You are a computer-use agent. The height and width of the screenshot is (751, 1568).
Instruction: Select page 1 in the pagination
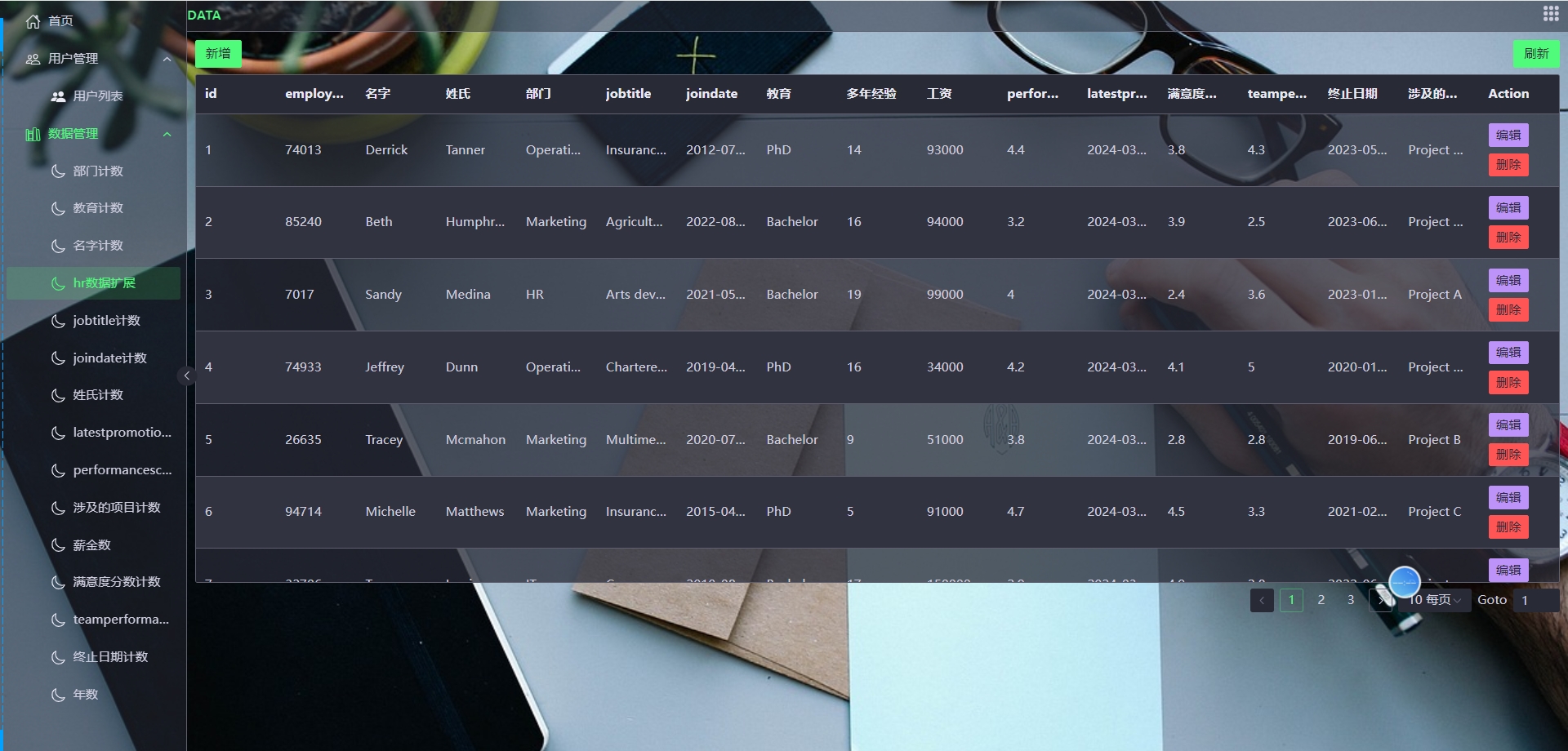(x=1291, y=600)
